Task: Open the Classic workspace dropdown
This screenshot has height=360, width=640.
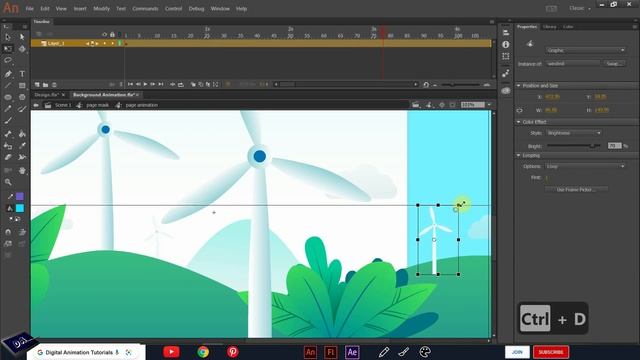Action: (x=580, y=8)
